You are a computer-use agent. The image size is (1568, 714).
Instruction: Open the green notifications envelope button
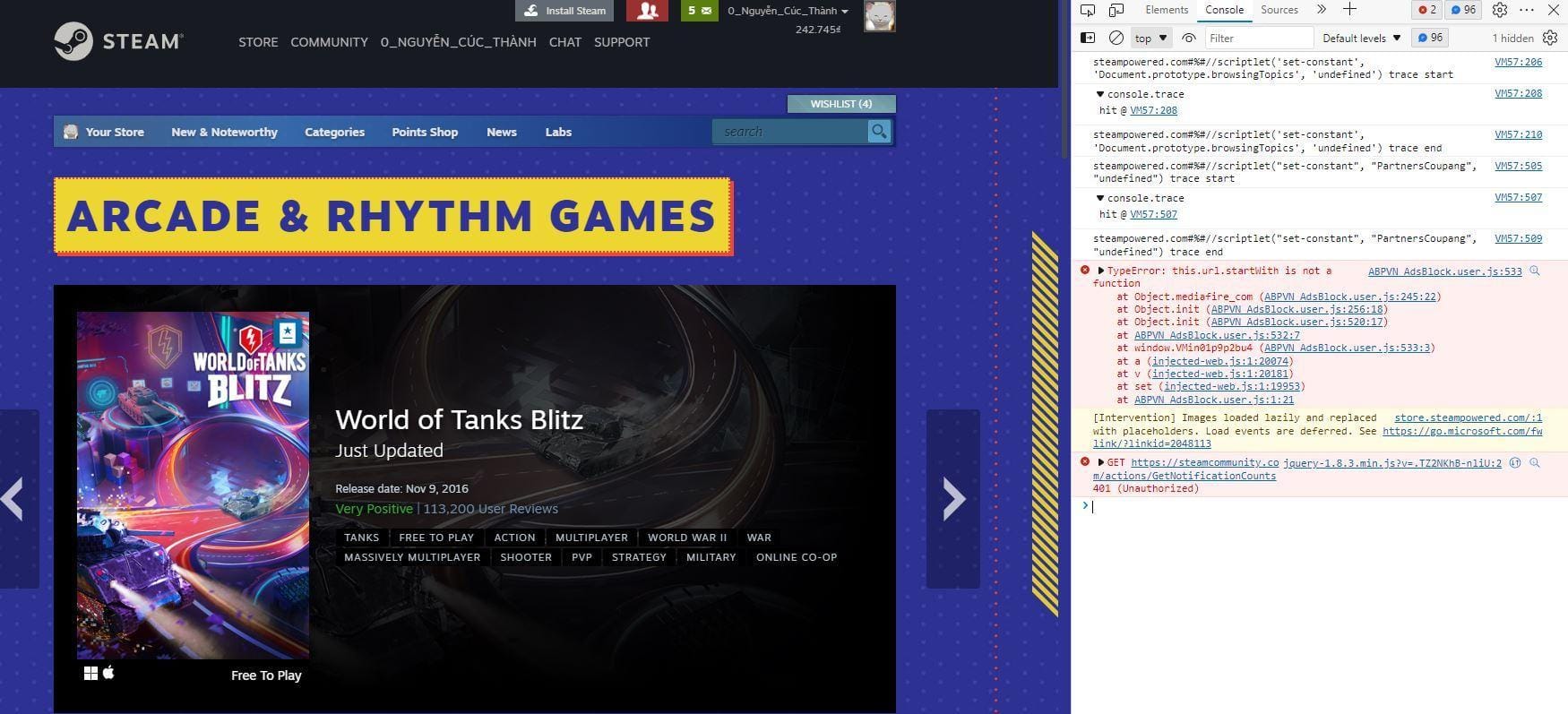(x=699, y=11)
